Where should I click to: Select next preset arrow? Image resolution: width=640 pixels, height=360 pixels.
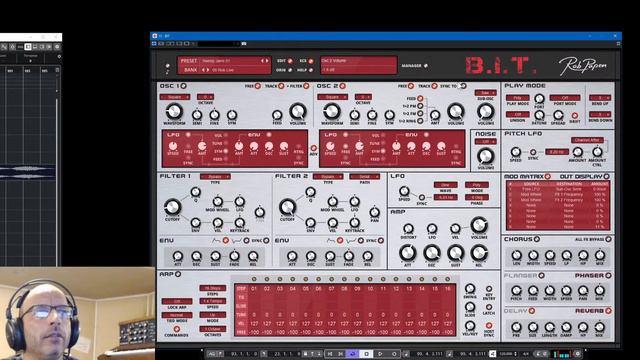coord(267,61)
